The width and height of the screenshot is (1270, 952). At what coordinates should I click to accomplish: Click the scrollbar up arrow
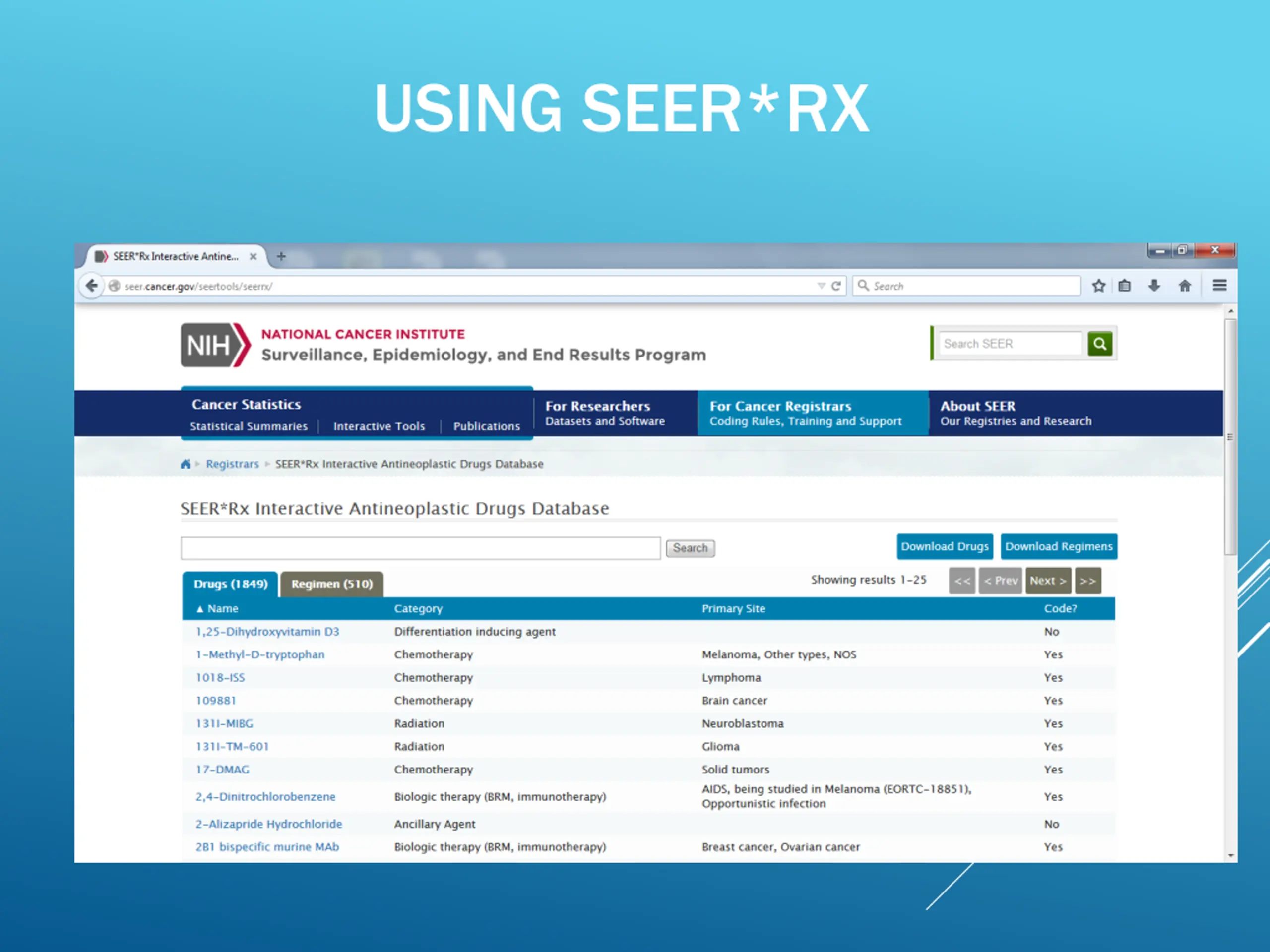click(1230, 311)
